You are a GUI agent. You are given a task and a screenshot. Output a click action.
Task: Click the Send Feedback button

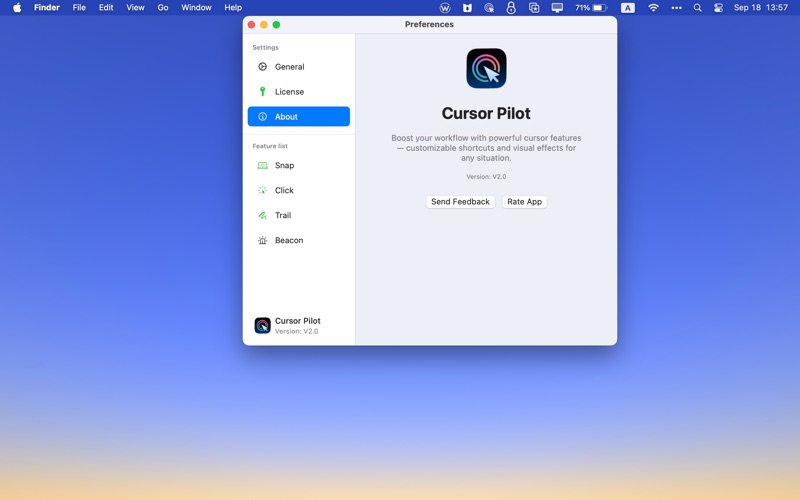point(460,202)
